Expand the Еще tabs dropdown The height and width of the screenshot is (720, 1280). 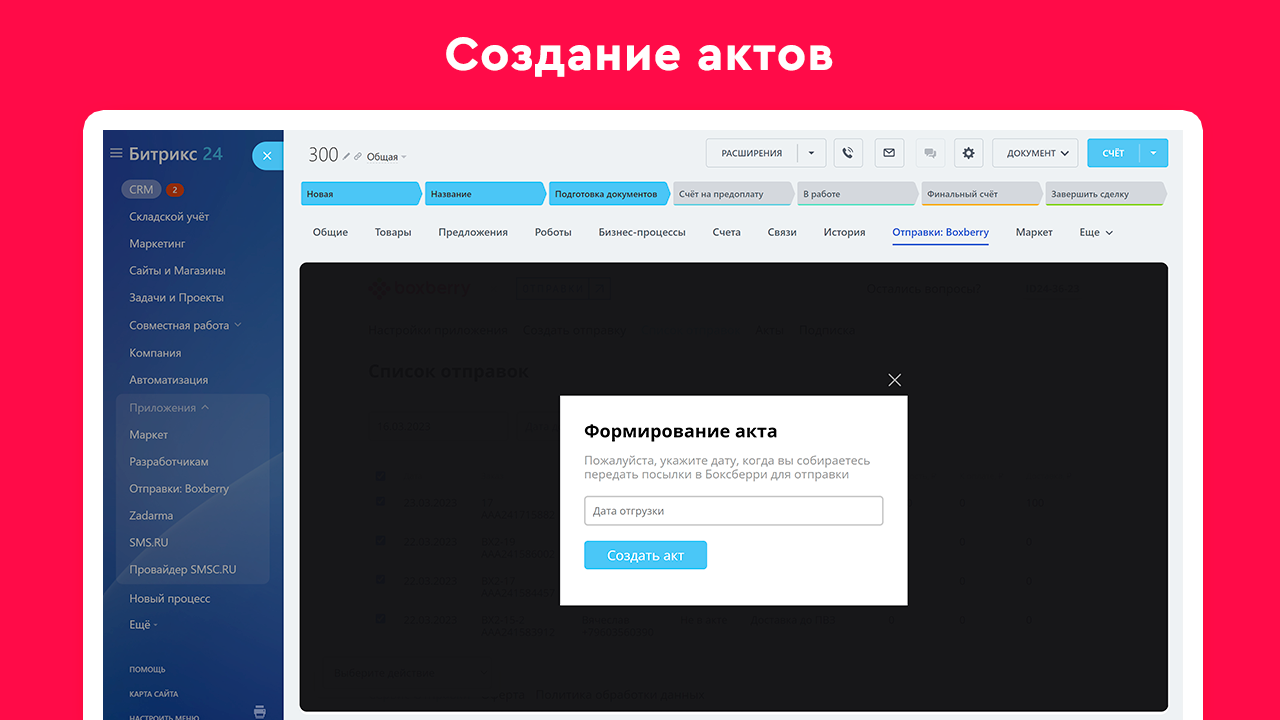click(x=1096, y=232)
